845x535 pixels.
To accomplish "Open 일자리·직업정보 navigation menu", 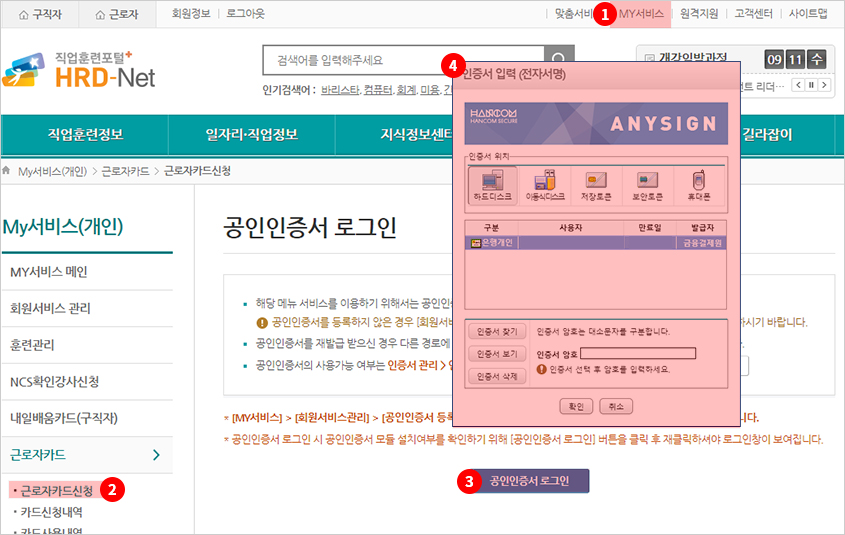I will point(252,135).
